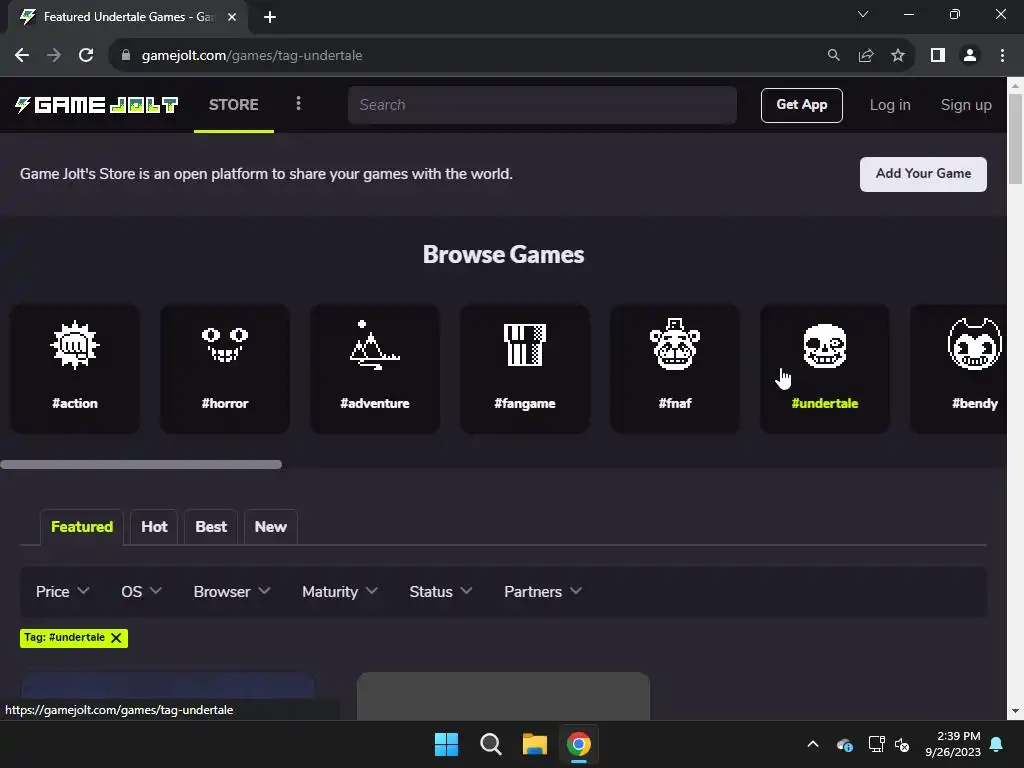Click the Chrome taskbar icon
The width and height of the screenshot is (1024, 768).
579,744
